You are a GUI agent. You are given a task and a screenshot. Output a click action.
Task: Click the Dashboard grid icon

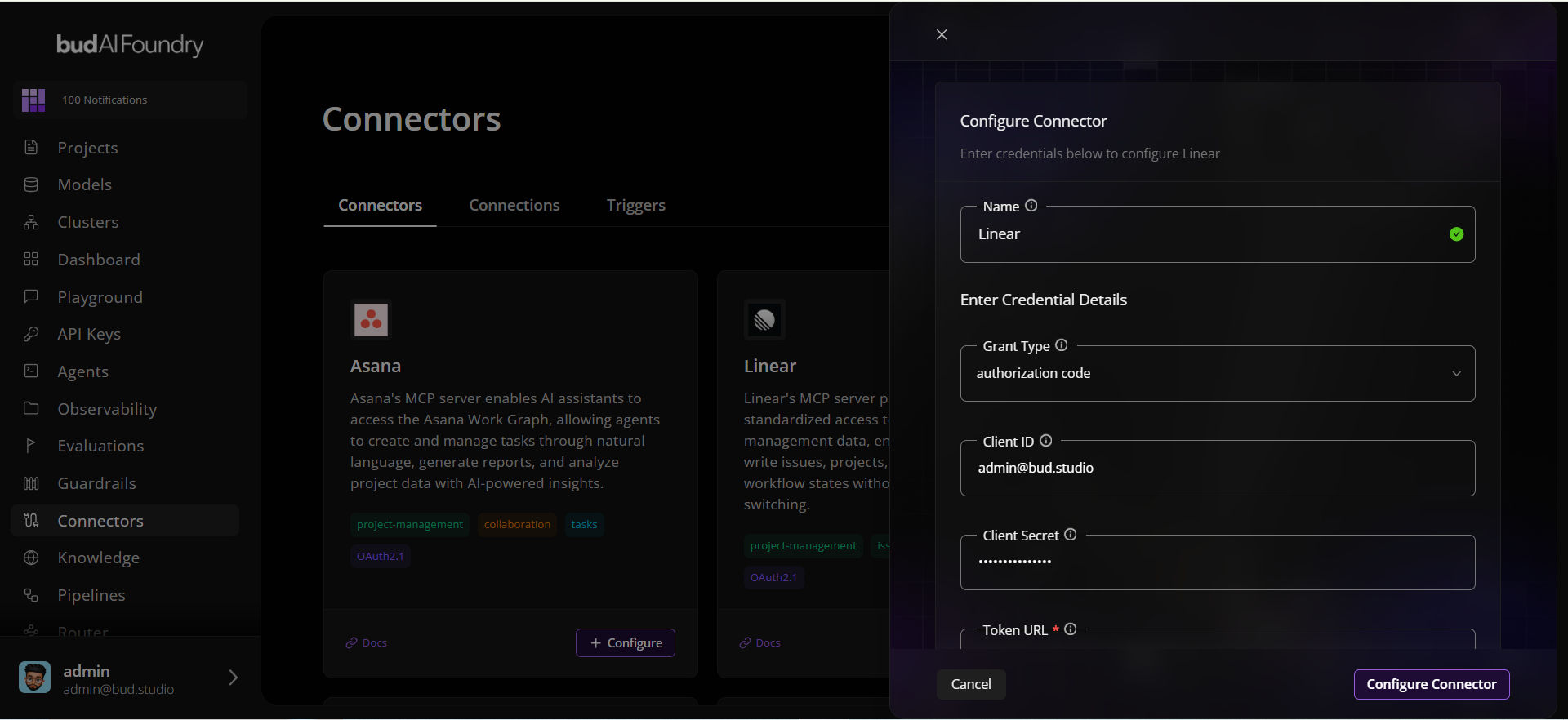coord(31,260)
